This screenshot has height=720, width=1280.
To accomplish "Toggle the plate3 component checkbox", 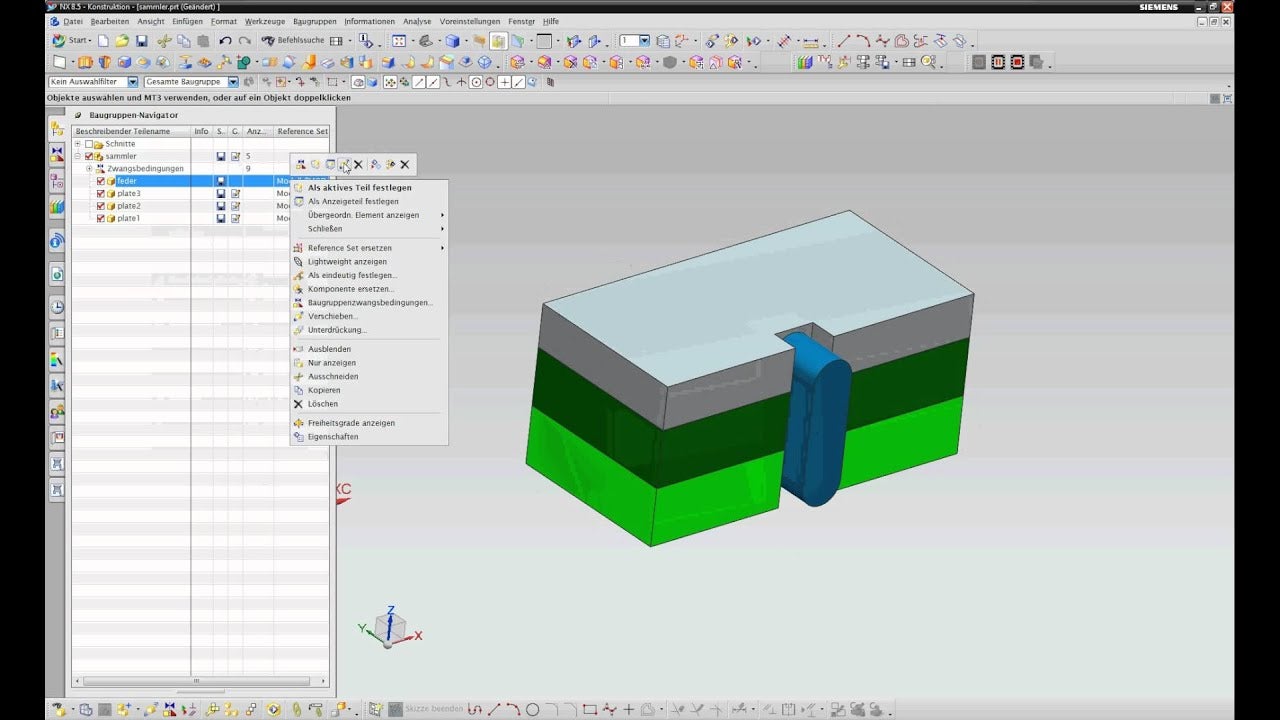I will 100,193.
